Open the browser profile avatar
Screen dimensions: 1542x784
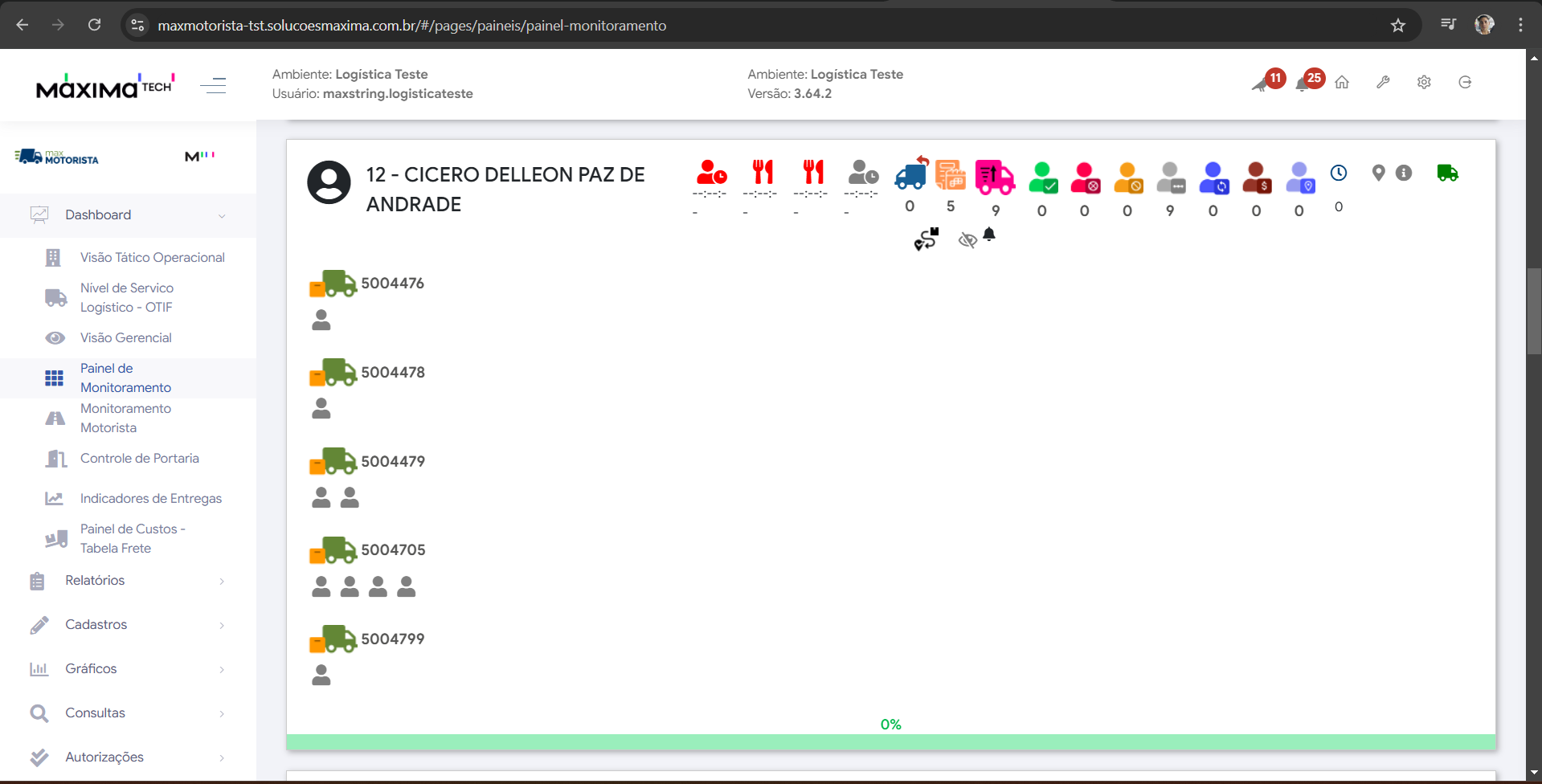[1484, 25]
